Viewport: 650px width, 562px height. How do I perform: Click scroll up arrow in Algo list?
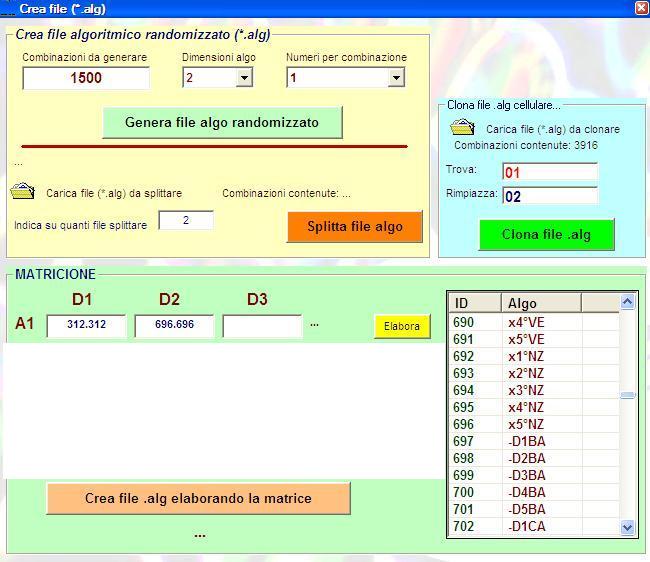(x=628, y=301)
